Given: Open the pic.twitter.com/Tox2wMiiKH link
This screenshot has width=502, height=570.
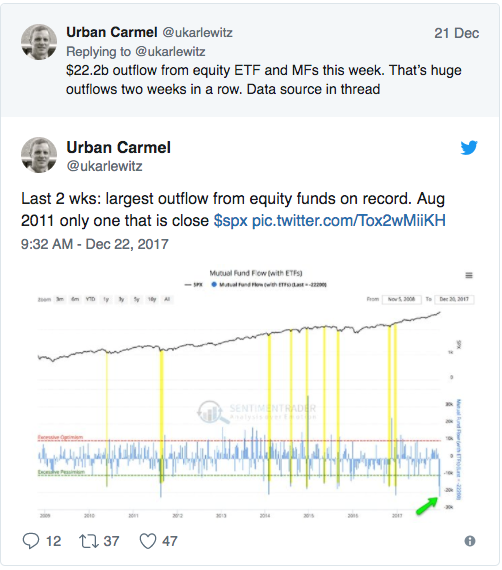Looking at the screenshot, I should [x=349, y=220].
